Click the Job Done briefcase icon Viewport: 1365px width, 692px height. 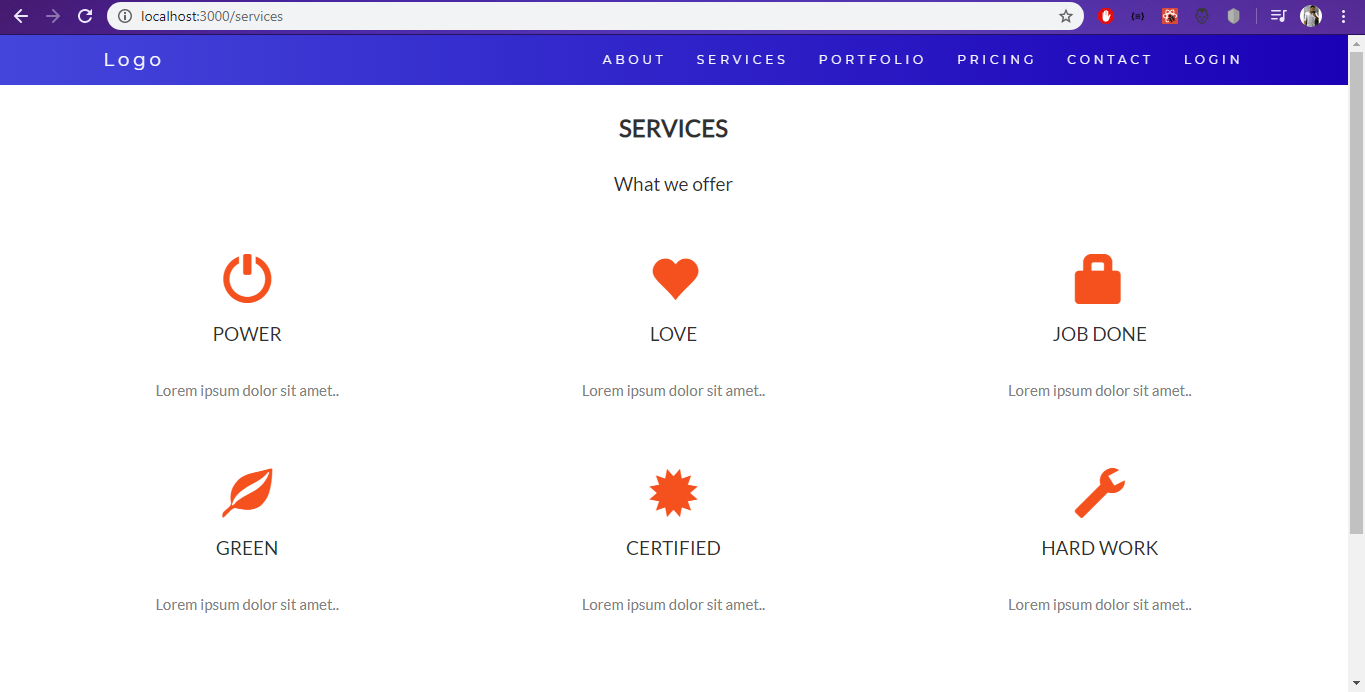(x=1099, y=278)
